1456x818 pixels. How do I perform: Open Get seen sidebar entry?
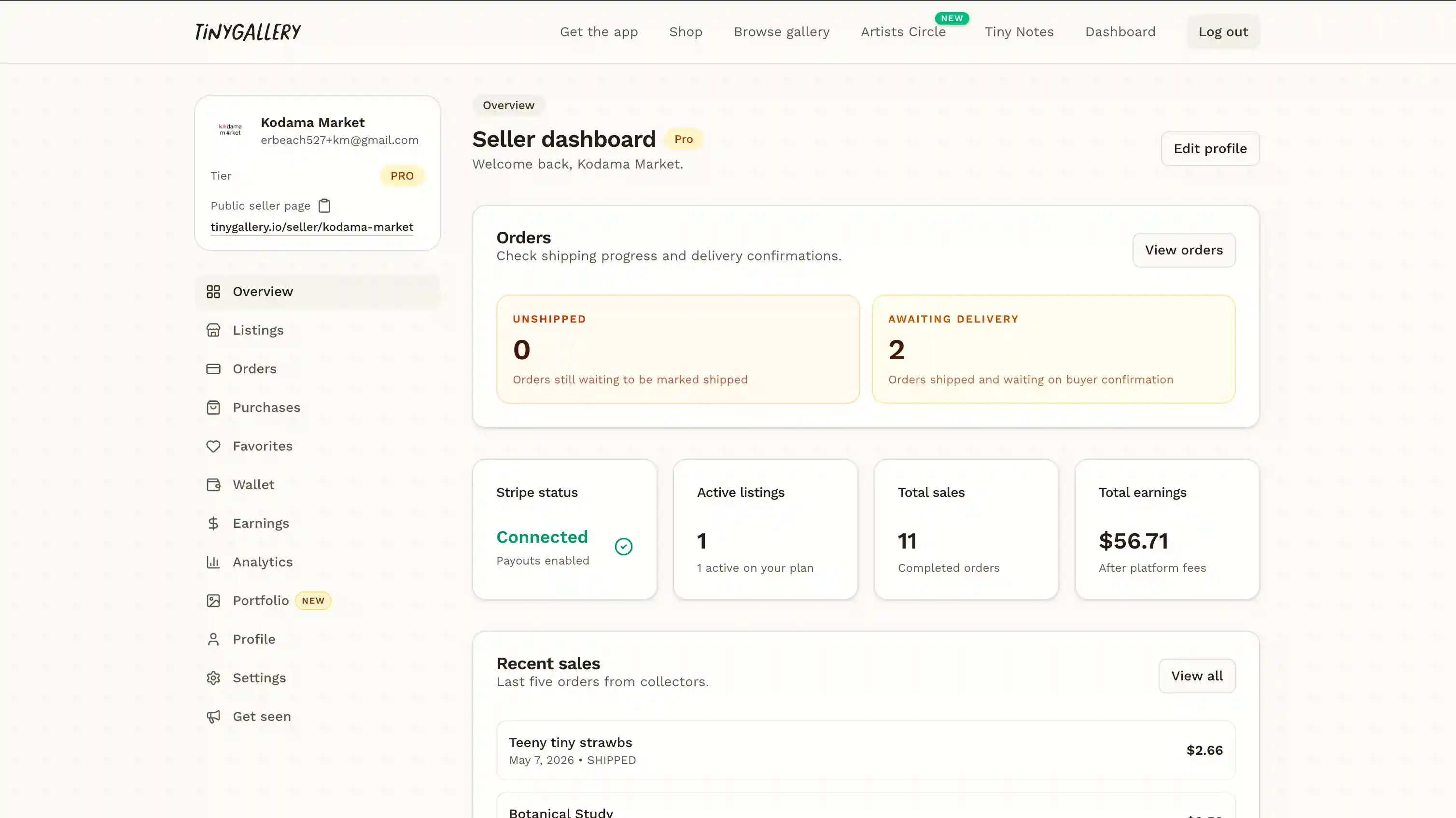tap(318, 717)
